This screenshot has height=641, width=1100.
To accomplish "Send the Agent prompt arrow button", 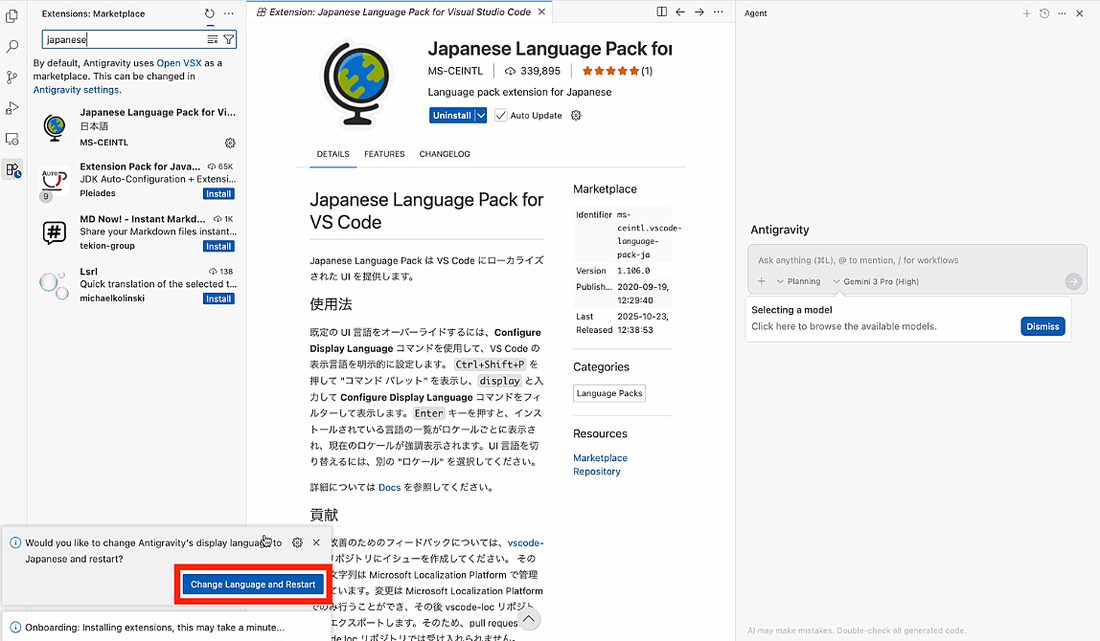I will (x=1073, y=281).
